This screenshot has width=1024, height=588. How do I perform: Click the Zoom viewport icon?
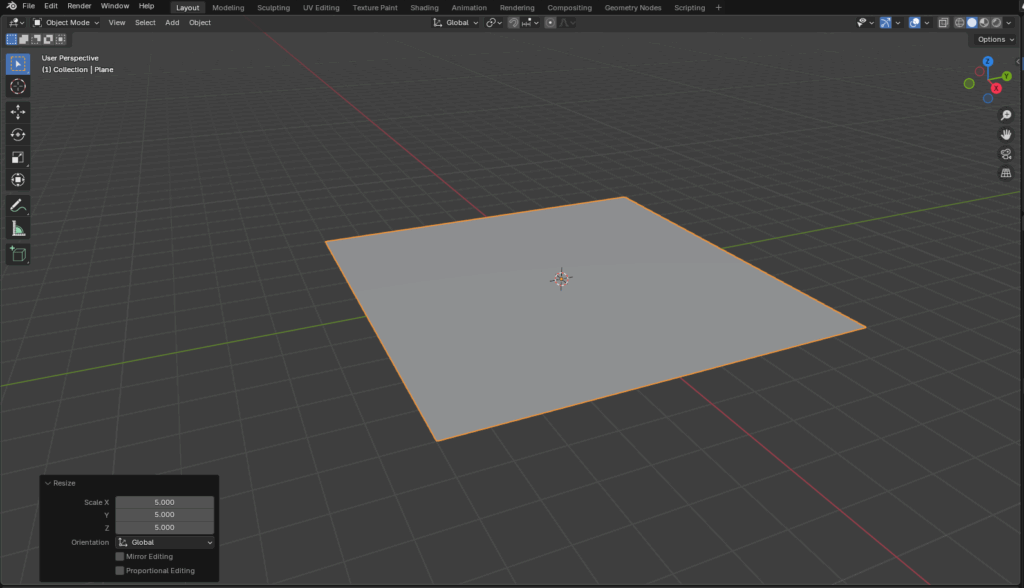click(x=1006, y=115)
